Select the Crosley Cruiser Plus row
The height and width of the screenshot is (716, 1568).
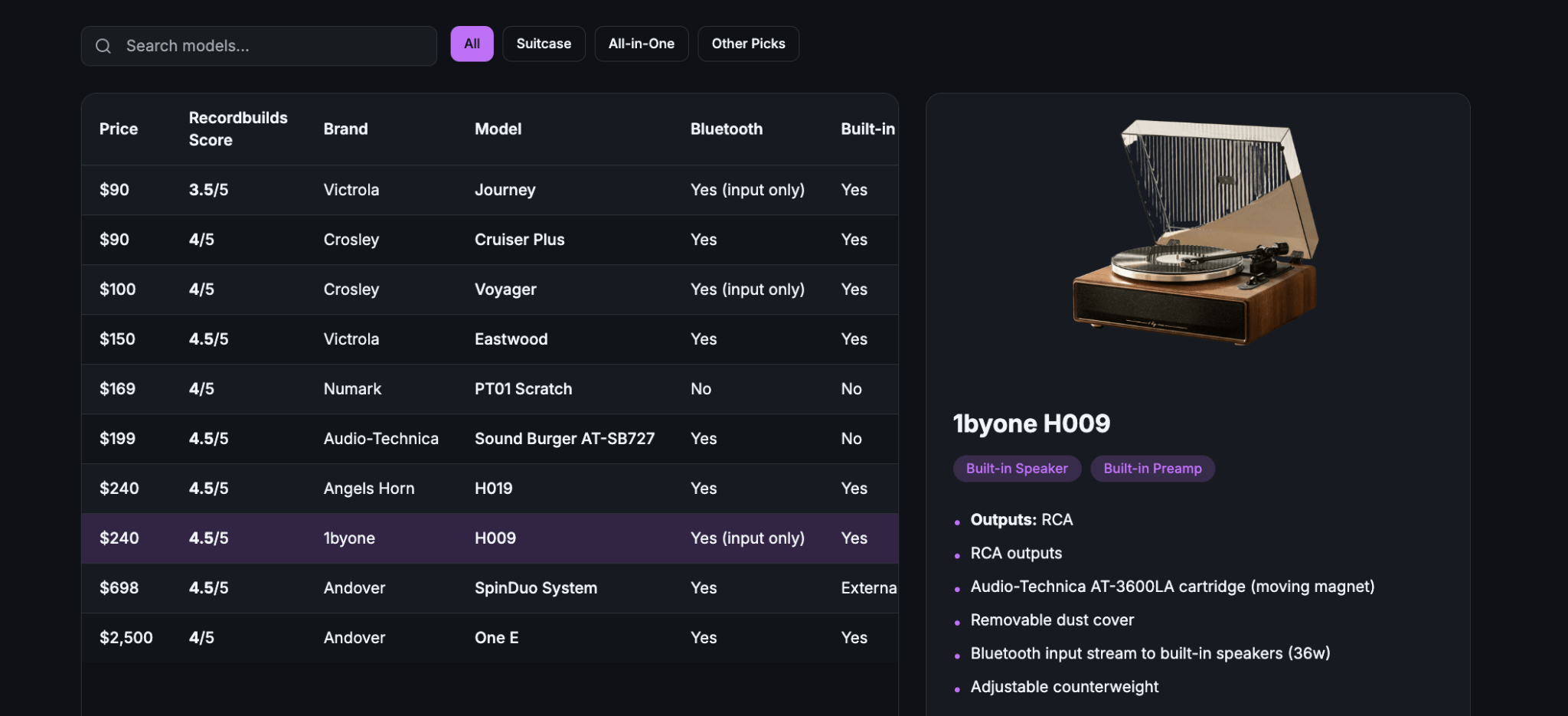(x=490, y=240)
